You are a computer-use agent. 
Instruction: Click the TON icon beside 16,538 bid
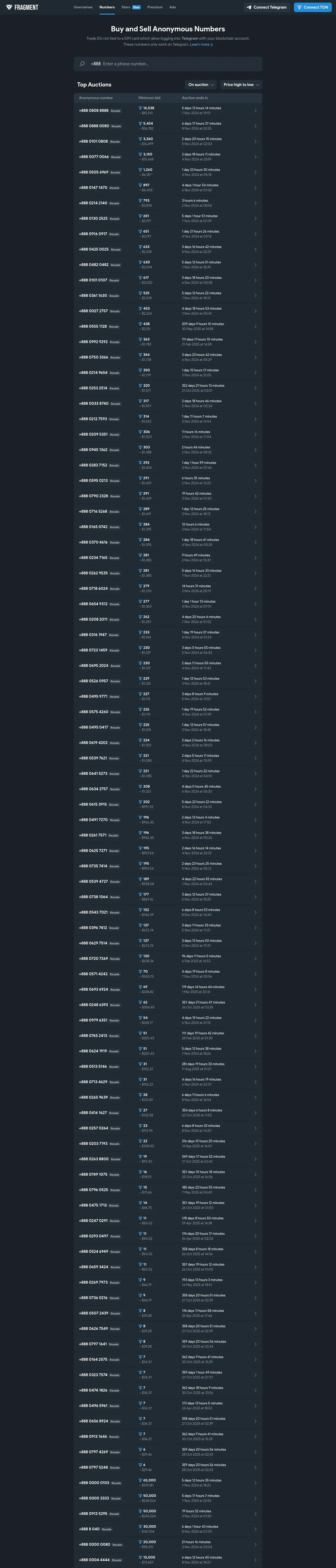(140, 108)
